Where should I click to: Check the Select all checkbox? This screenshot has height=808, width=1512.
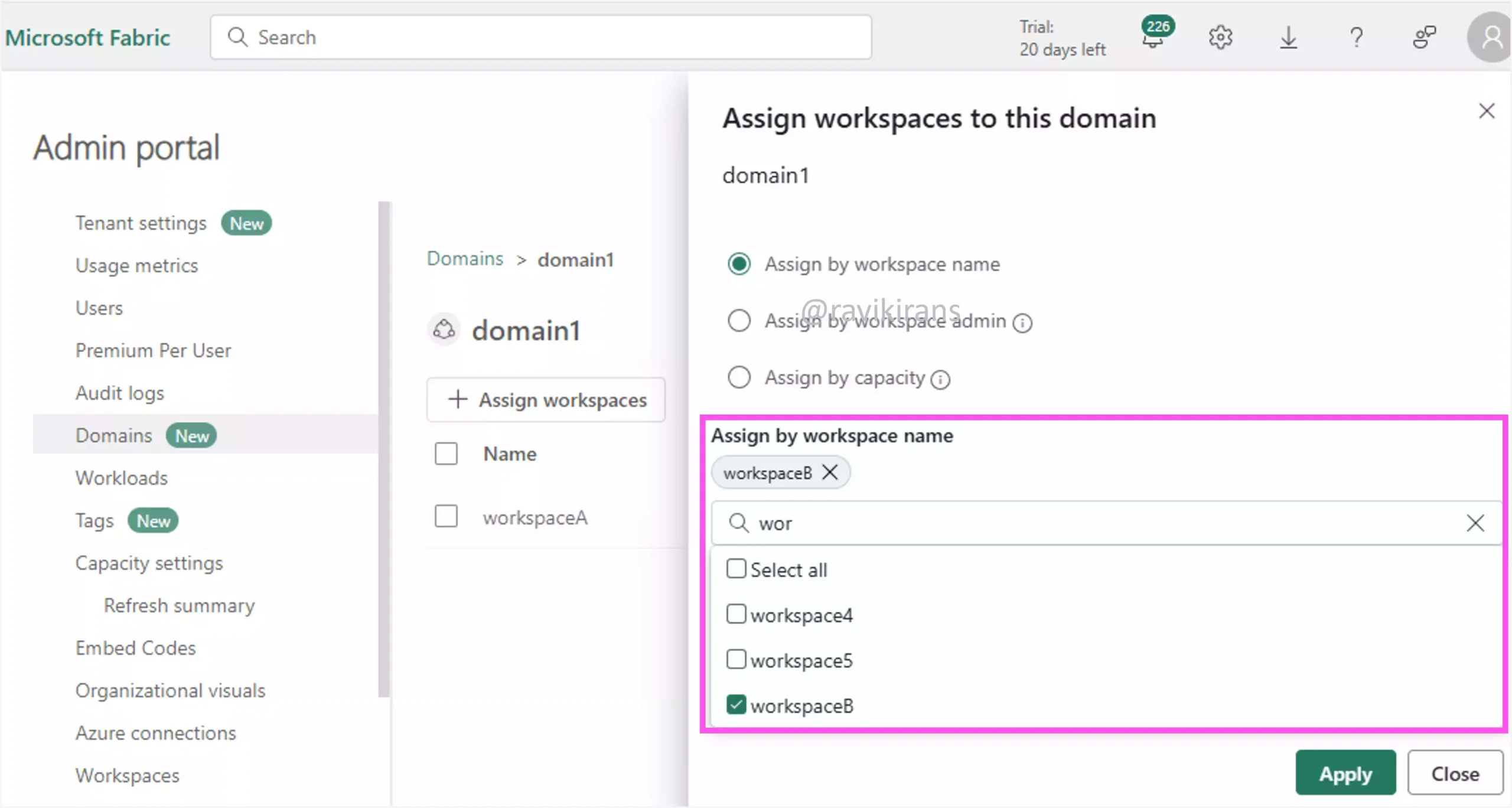(x=736, y=569)
